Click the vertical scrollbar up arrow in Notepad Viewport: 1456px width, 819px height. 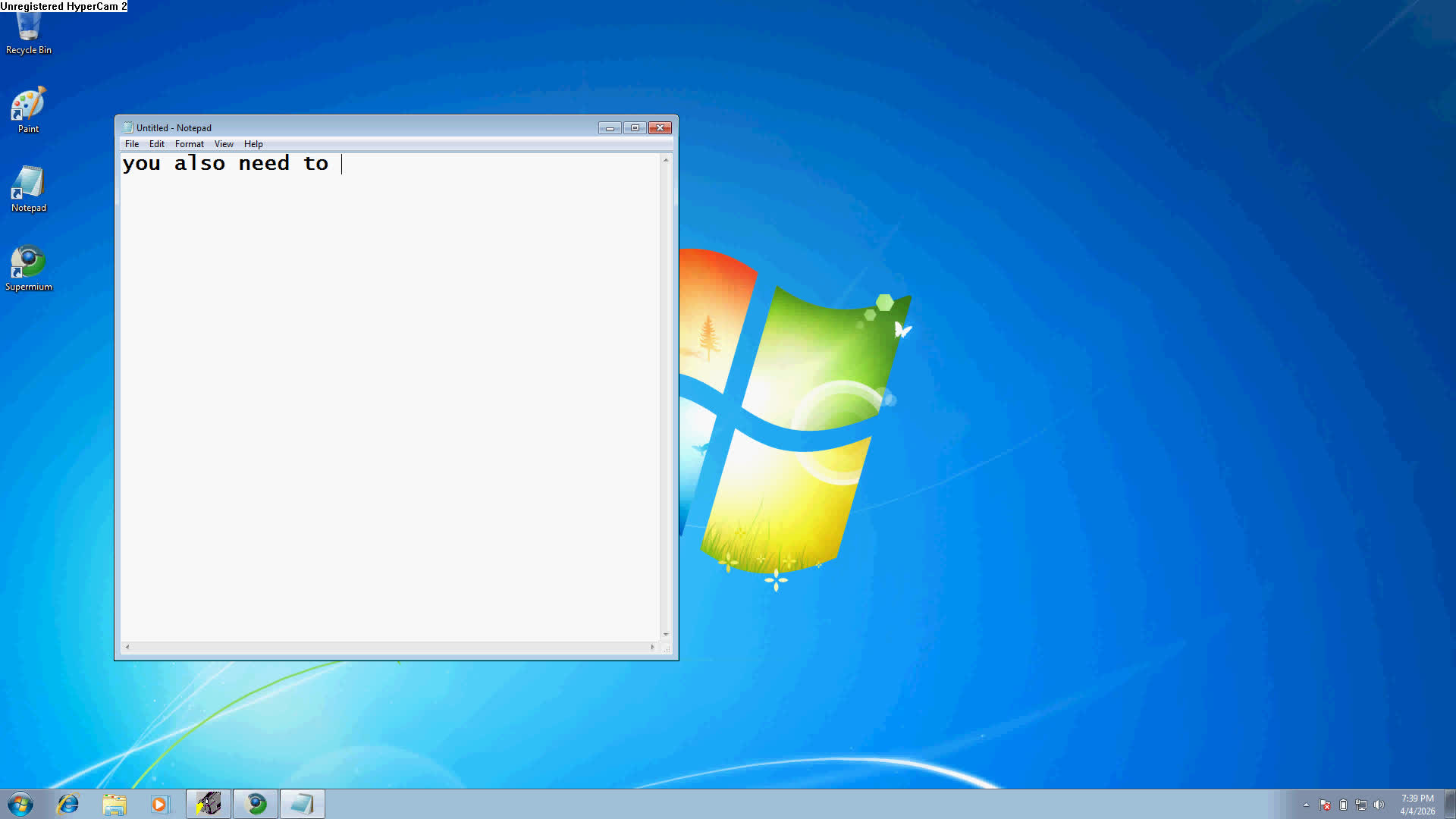[666, 159]
